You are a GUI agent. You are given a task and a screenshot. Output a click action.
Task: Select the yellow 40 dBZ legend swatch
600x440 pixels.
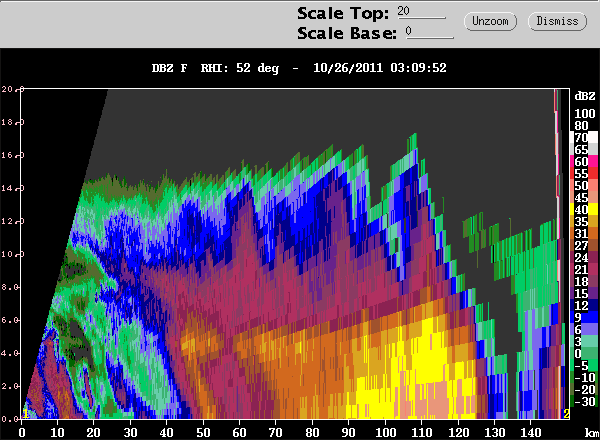(x=584, y=209)
